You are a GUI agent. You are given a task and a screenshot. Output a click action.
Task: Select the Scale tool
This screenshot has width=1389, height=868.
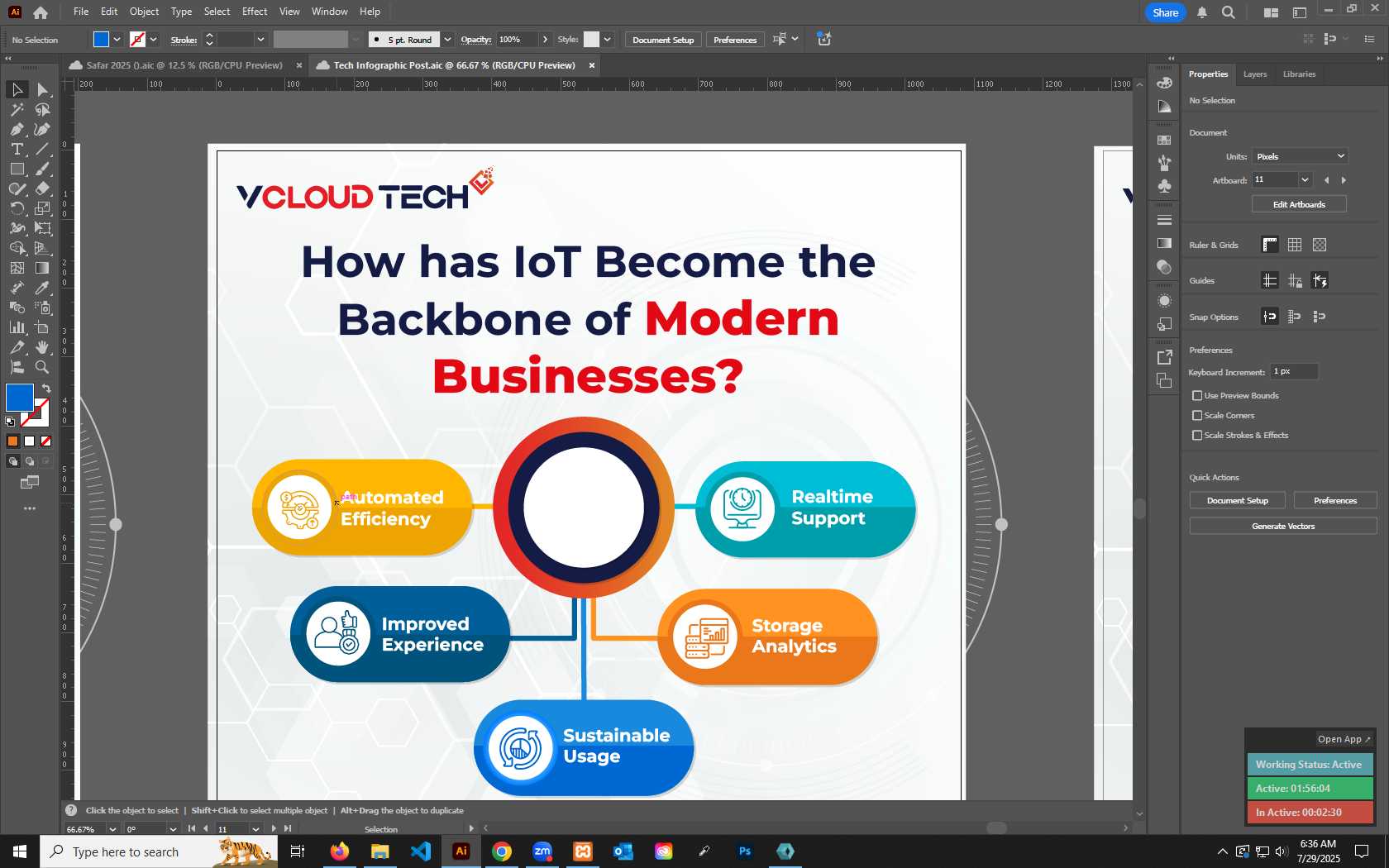[42, 208]
